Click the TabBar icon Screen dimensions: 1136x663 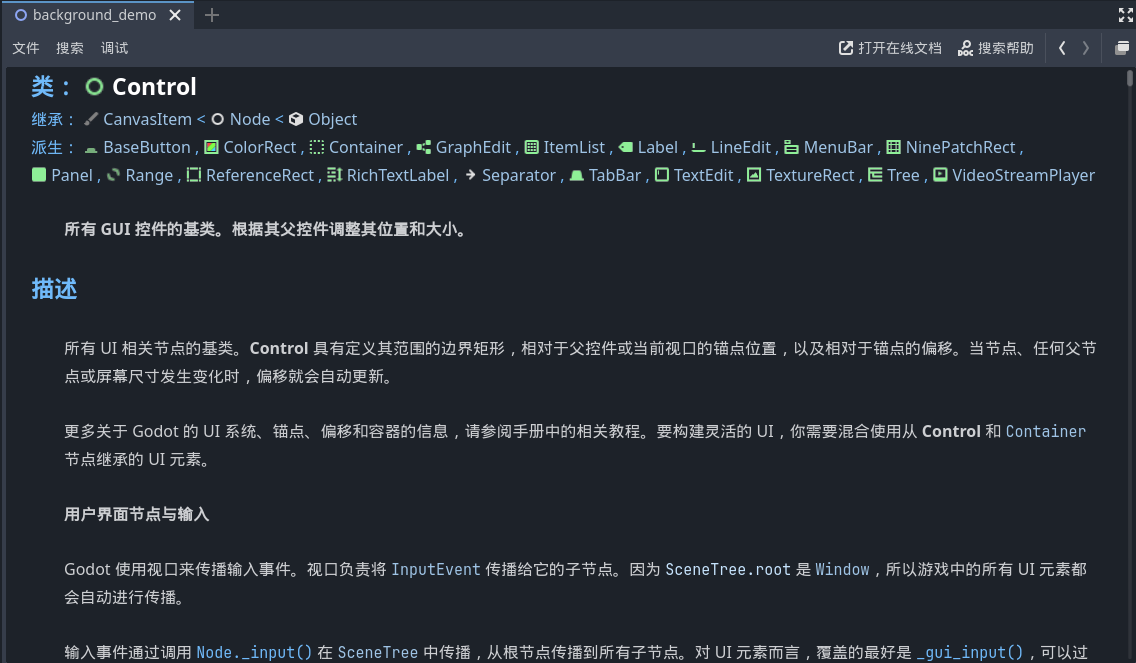[x=577, y=175]
